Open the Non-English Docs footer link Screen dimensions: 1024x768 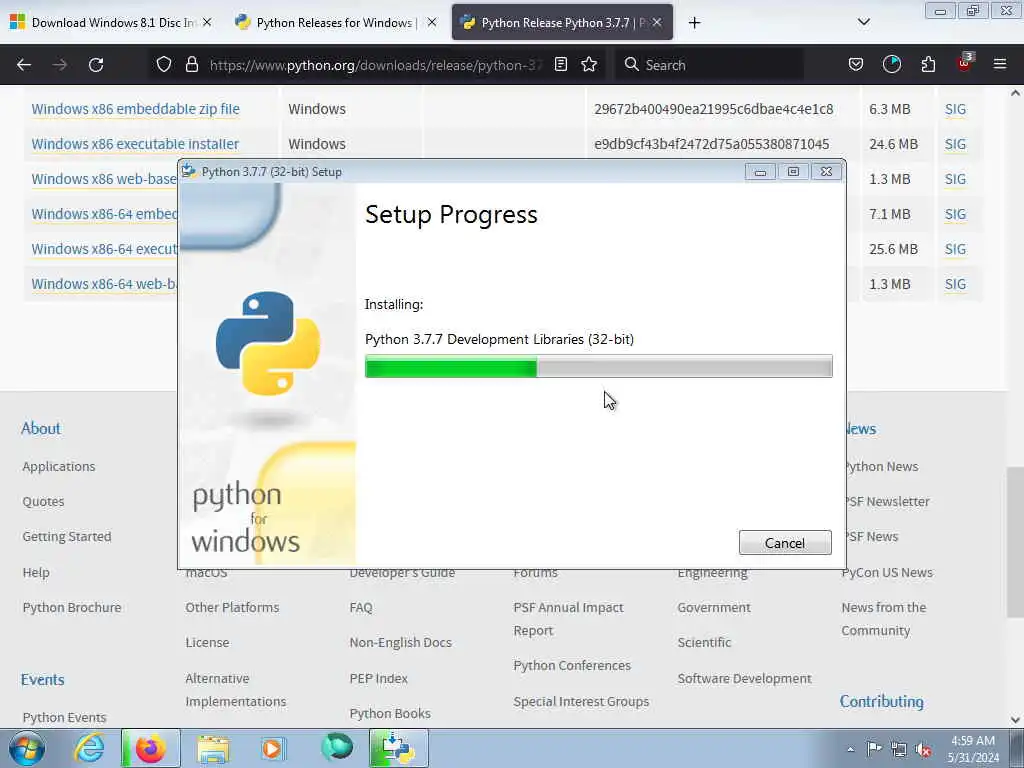[x=400, y=643]
